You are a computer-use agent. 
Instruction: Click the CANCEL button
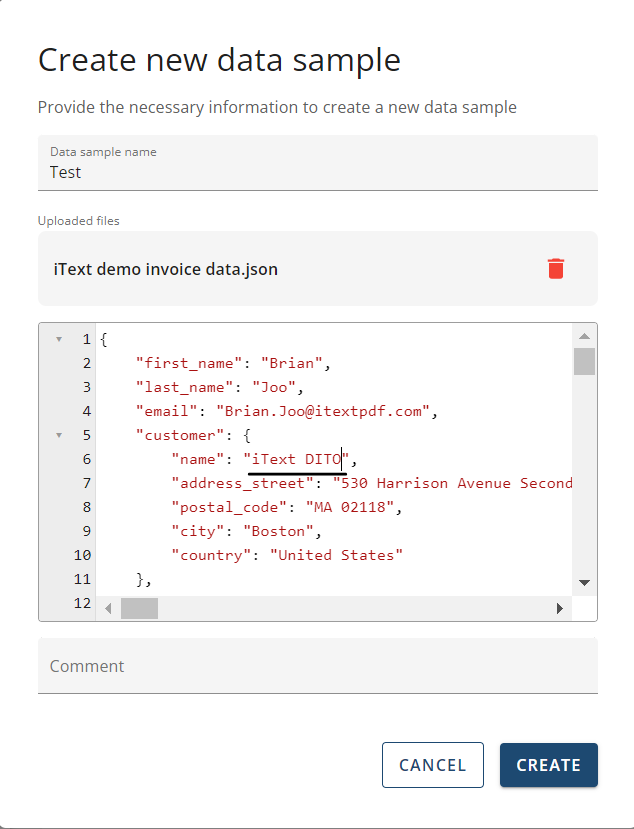pyautogui.click(x=432, y=765)
